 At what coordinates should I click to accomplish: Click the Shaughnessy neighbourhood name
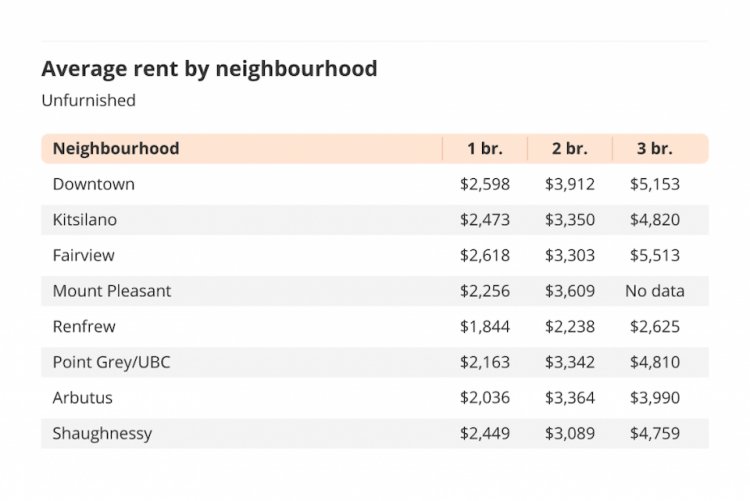(102, 434)
